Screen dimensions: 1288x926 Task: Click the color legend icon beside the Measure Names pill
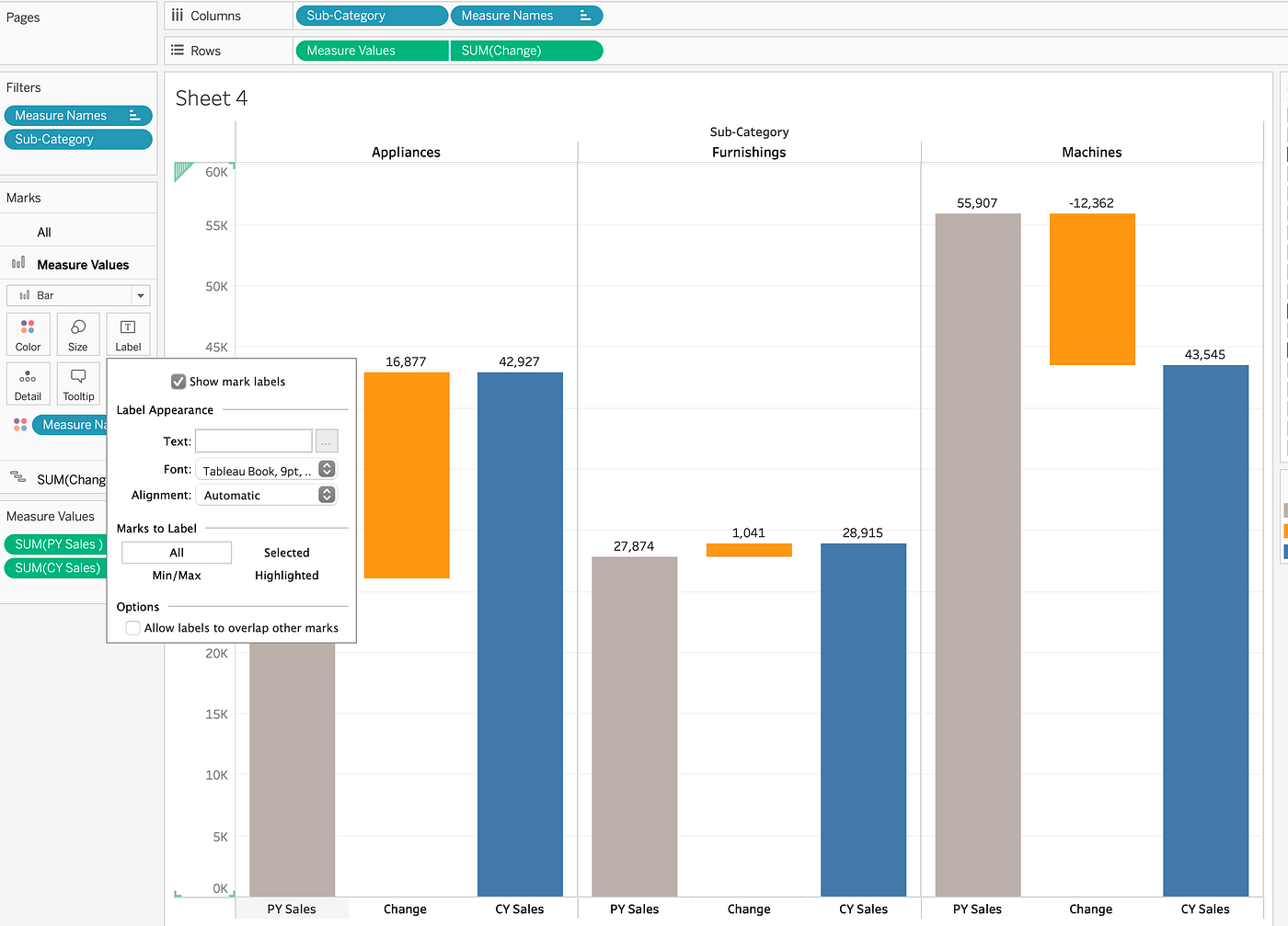[x=19, y=424]
